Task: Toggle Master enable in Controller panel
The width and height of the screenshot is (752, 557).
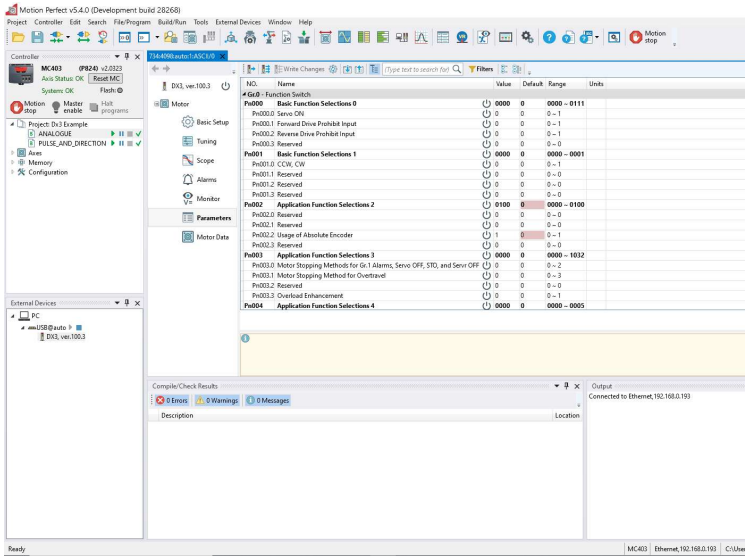Action: [68, 107]
